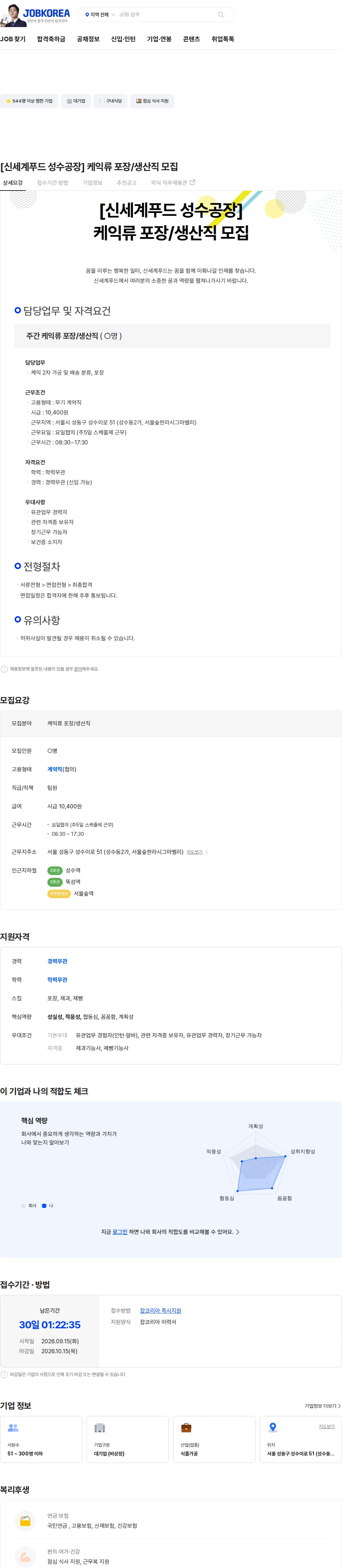Viewport: 342px width, 1568px height.
Task: Click the external-link icon beside 외식 직무채용관
Action: click(193, 182)
